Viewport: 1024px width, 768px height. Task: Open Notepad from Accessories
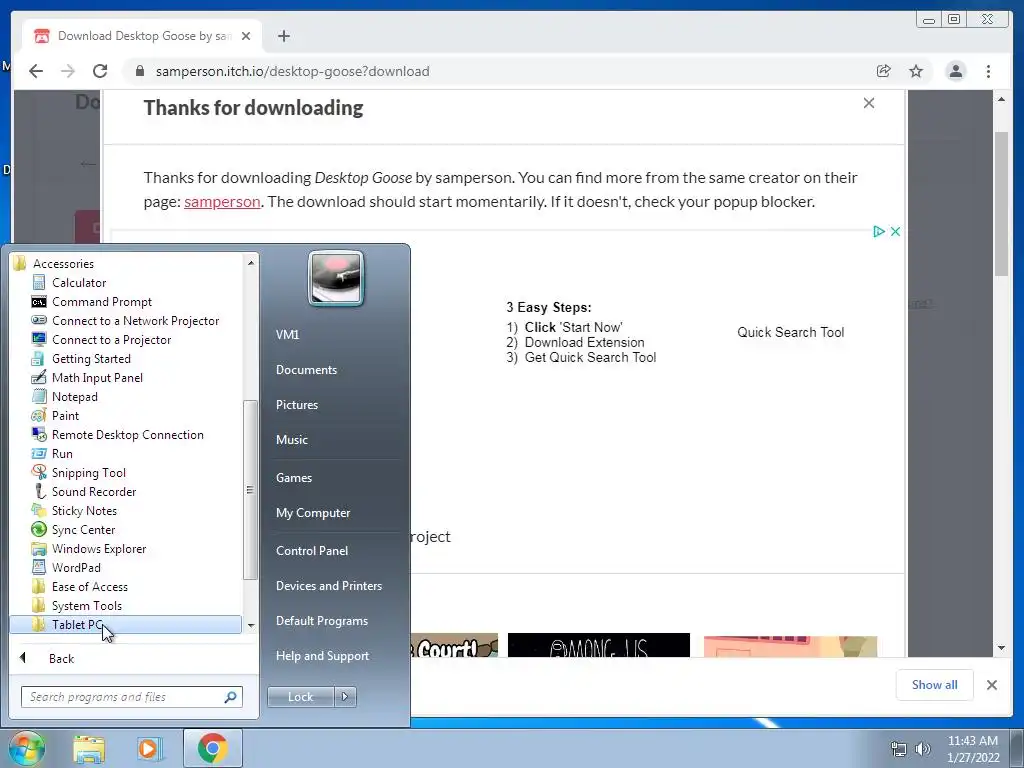point(74,396)
